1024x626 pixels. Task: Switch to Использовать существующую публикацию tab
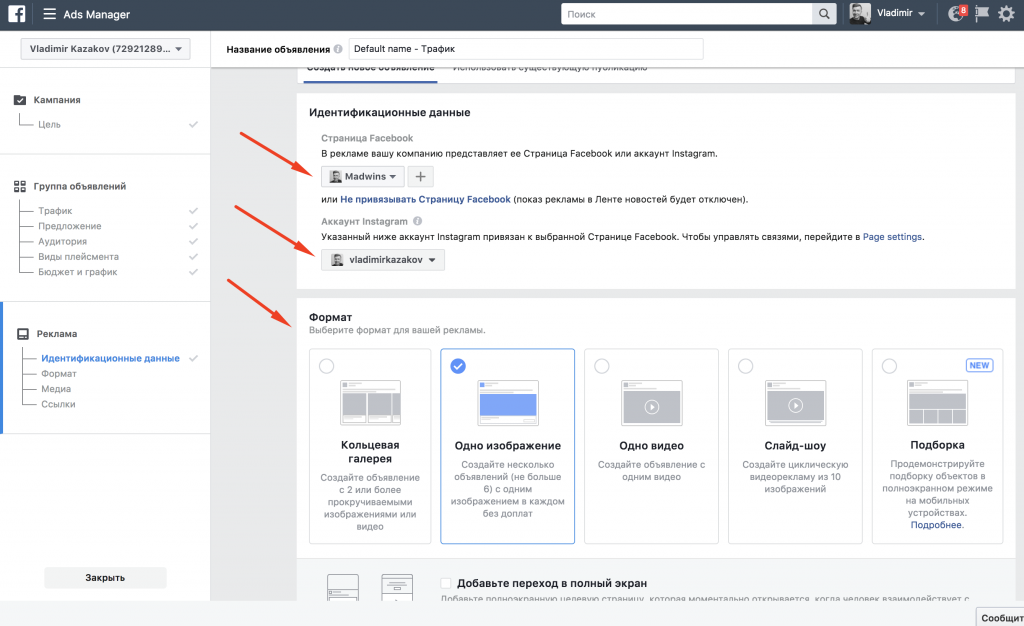(x=549, y=68)
